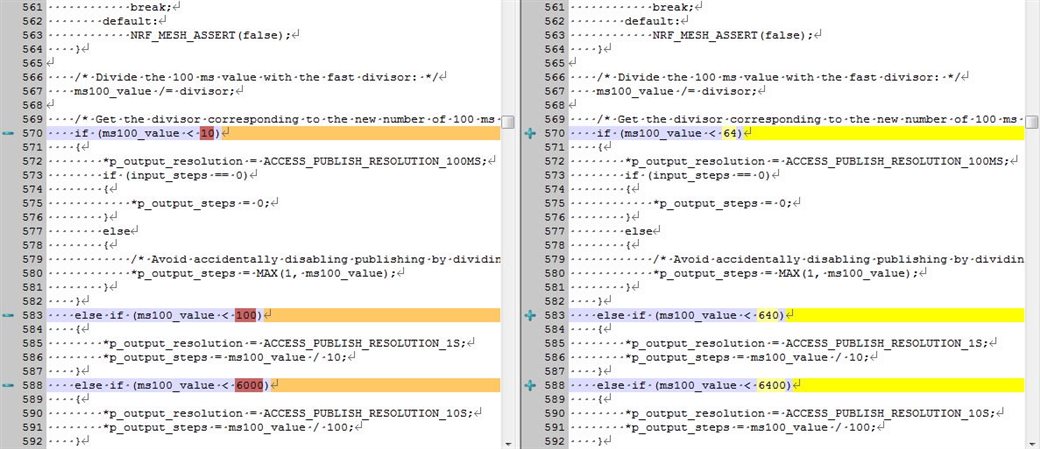The height and width of the screenshot is (449, 1040).
Task: Click the minus marker on left line 583
Action: [7, 315]
